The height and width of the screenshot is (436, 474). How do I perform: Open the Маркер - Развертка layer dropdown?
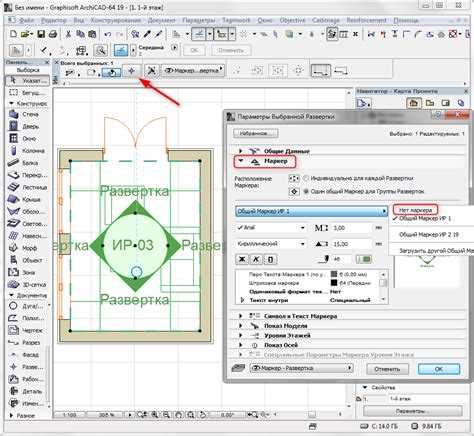click(x=301, y=368)
